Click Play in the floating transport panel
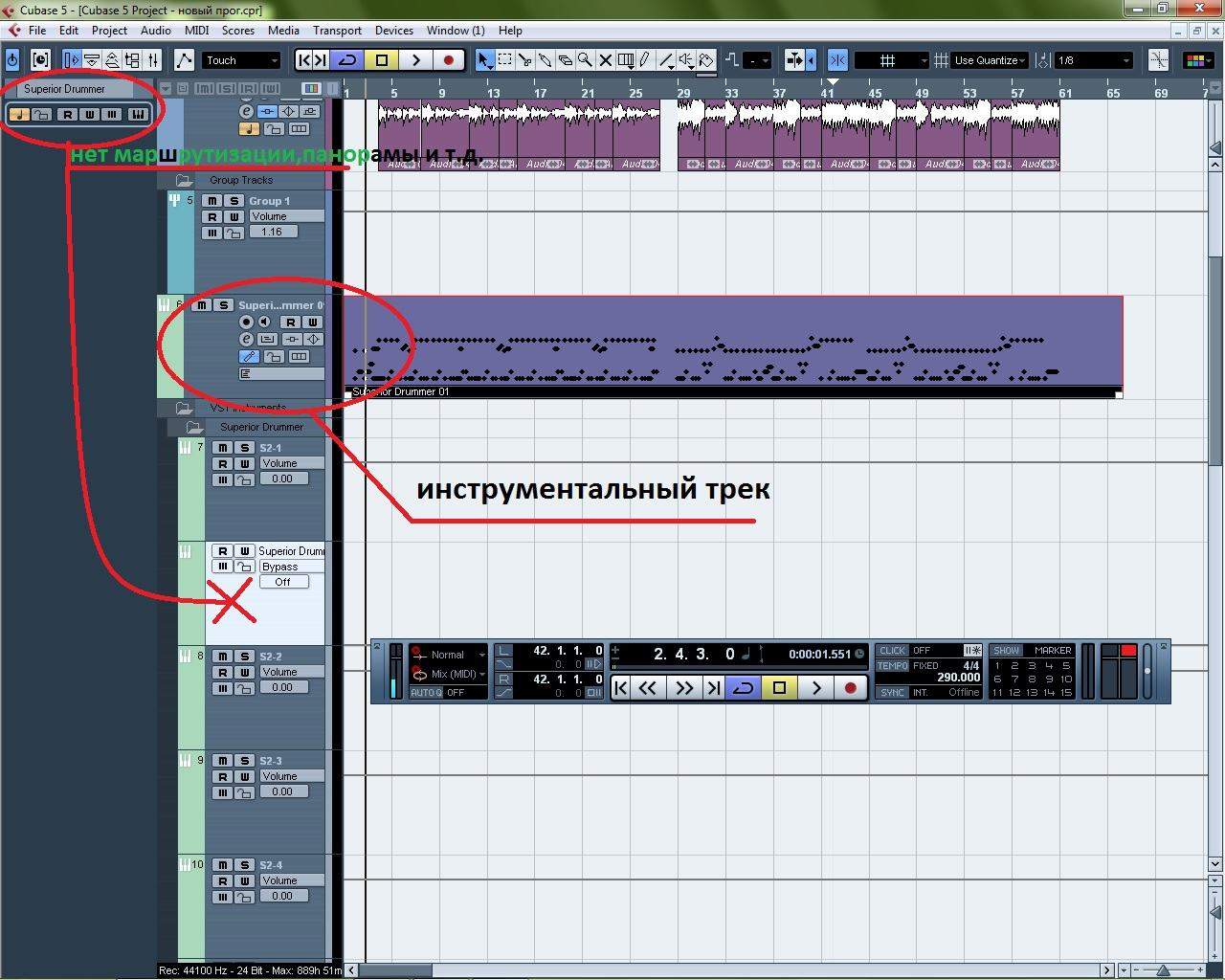1225x980 pixels. coord(815,687)
